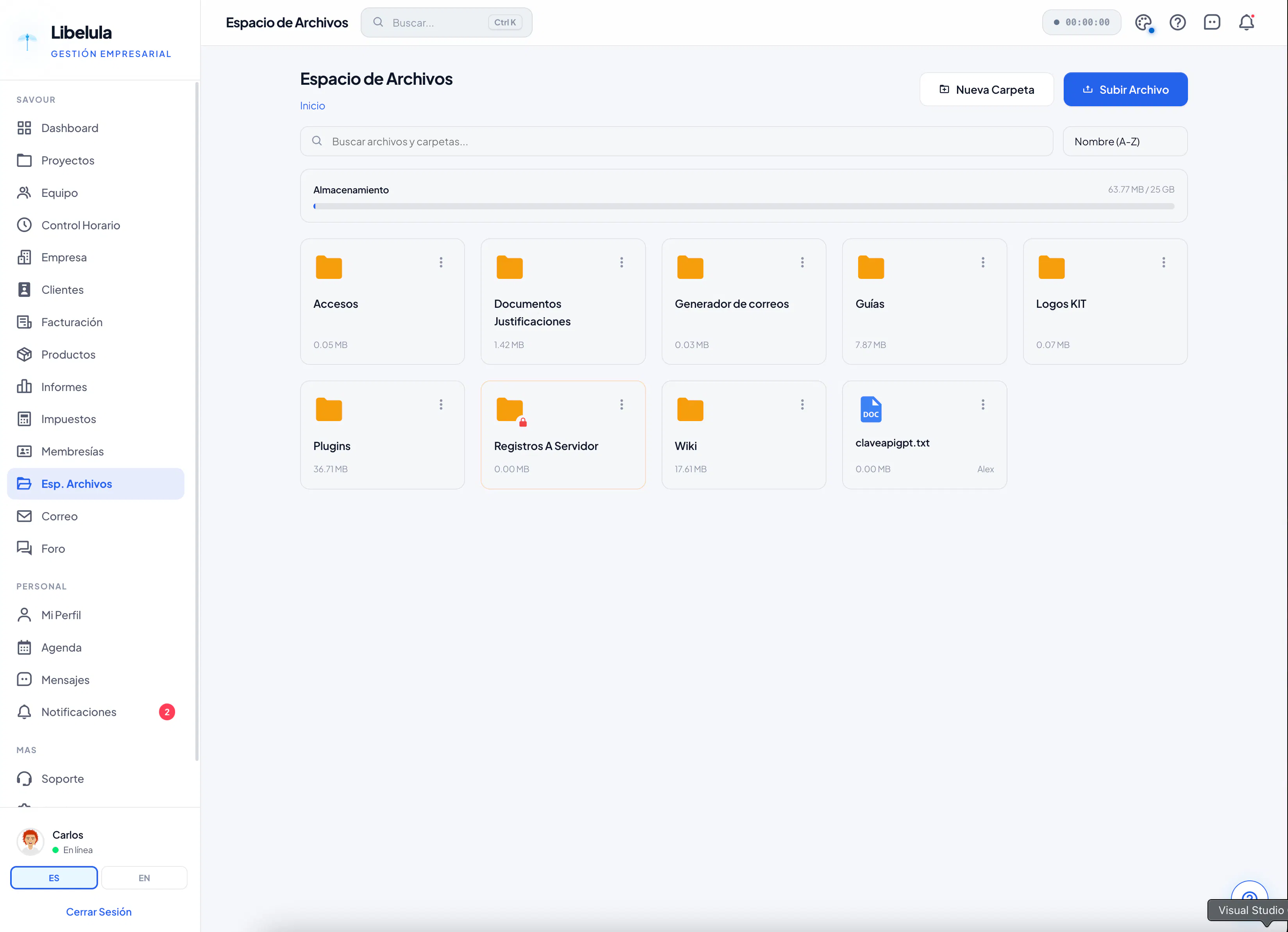Click the sidebar vertical scrollbar
The image size is (1288, 932).
197,421
